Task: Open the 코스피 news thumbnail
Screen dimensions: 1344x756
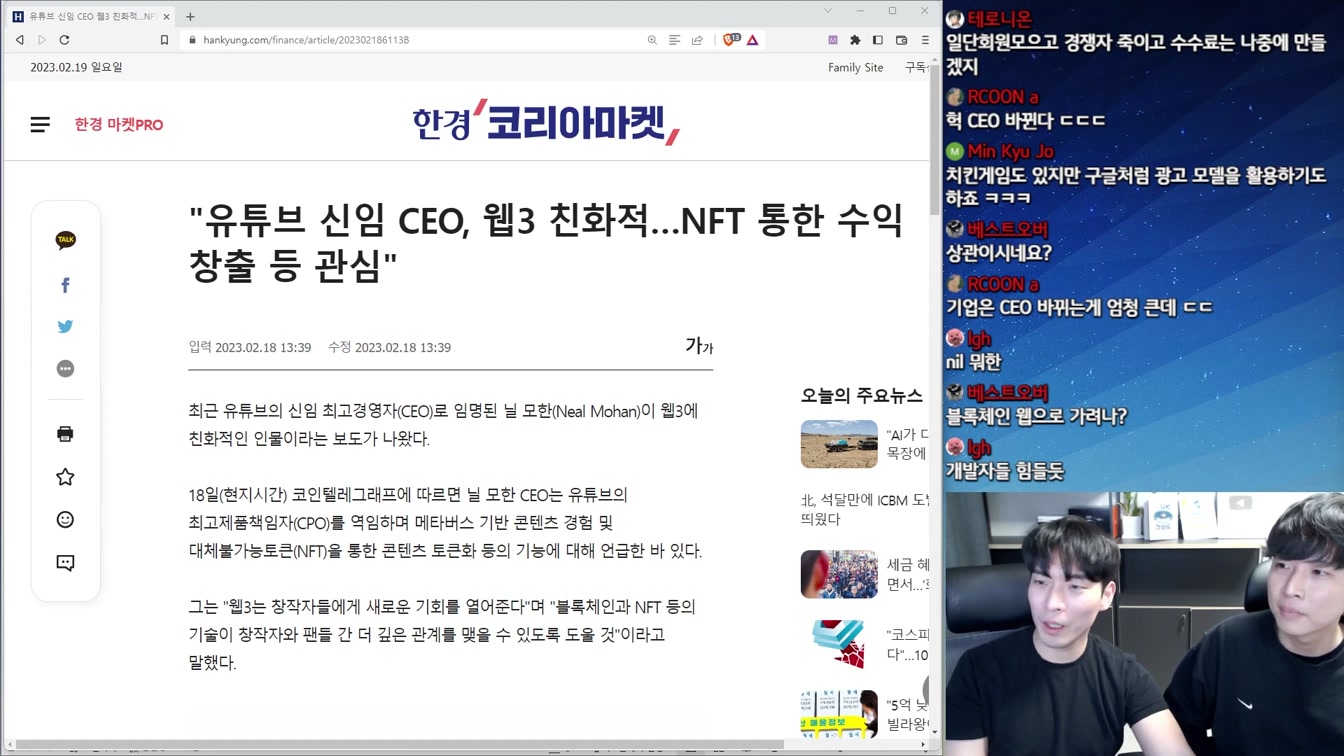Action: click(839, 644)
